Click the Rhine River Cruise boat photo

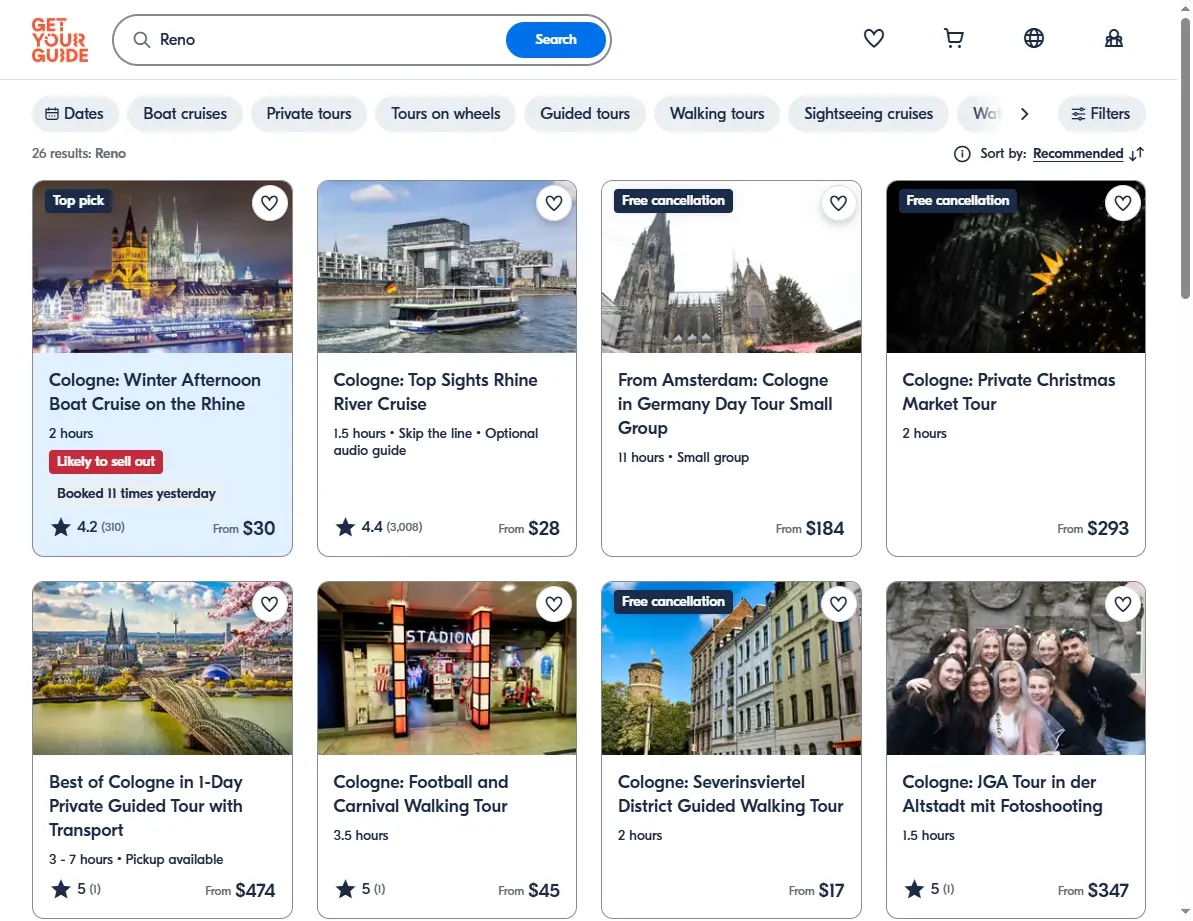pos(447,267)
